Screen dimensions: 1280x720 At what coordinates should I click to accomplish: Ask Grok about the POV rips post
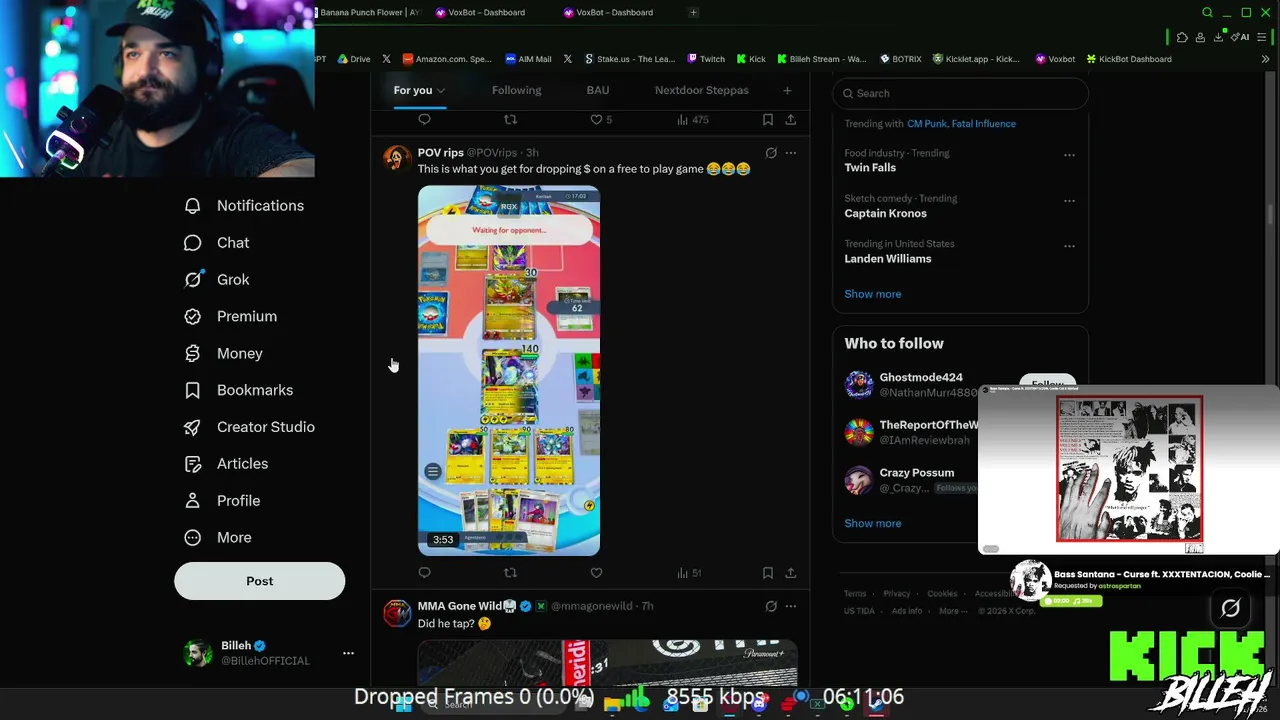point(771,153)
